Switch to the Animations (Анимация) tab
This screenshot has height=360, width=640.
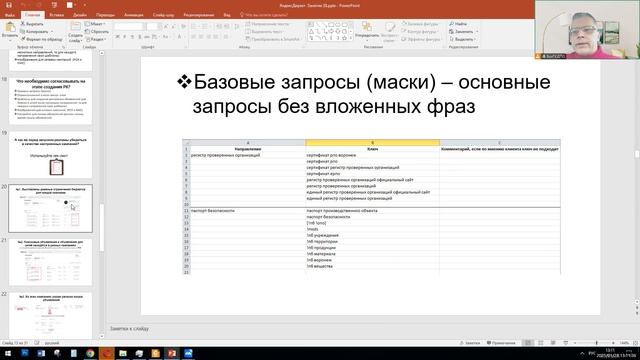[133, 15]
